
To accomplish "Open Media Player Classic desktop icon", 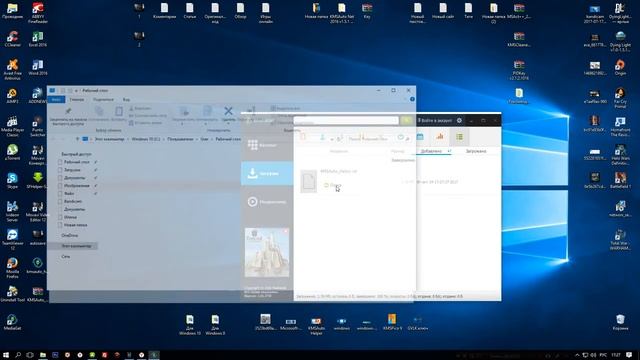I will click(12, 126).
